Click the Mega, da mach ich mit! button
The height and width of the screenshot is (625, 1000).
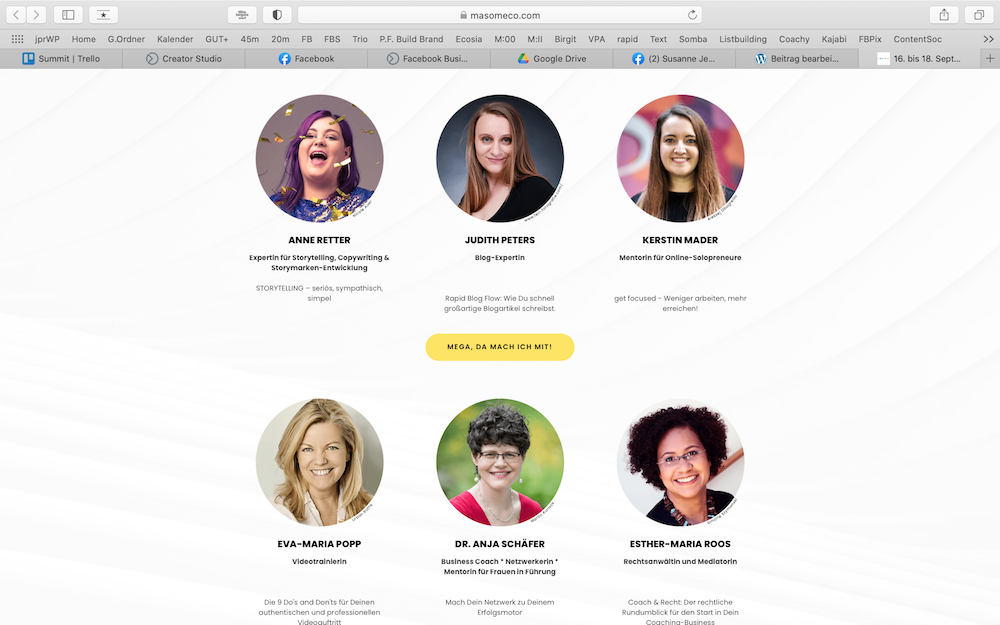coord(499,347)
